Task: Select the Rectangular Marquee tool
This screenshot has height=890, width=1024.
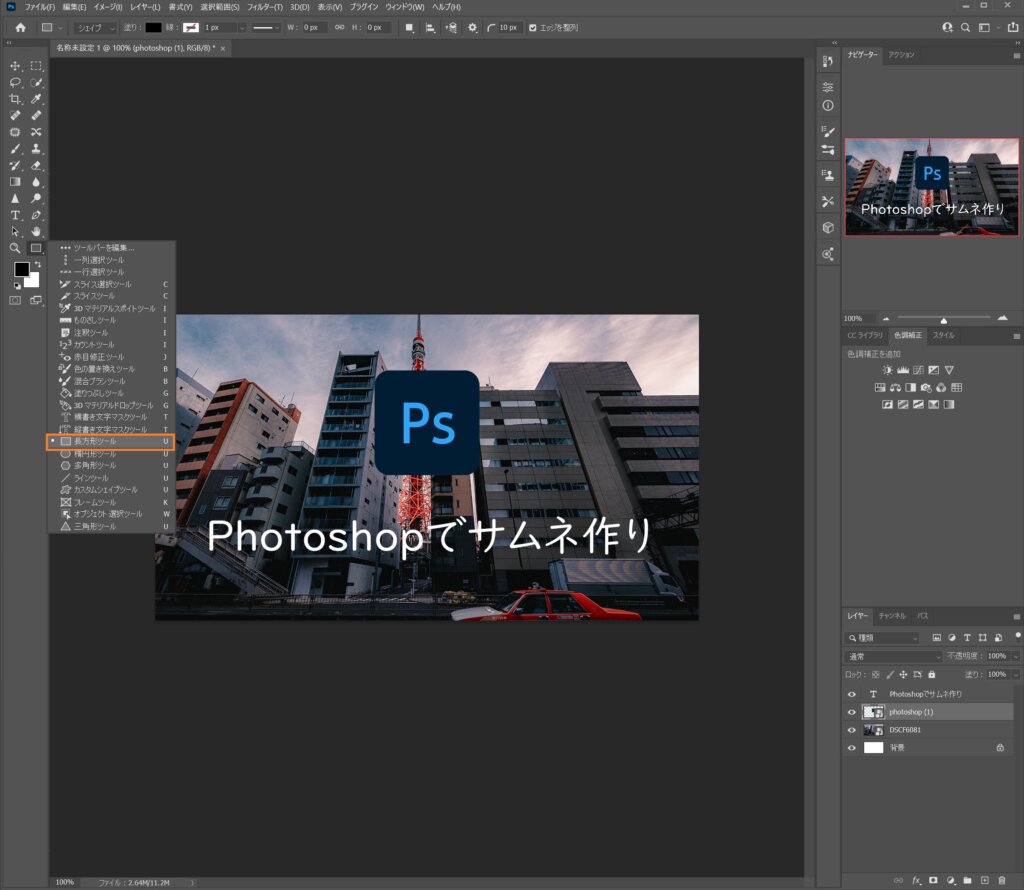Action: (x=36, y=66)
